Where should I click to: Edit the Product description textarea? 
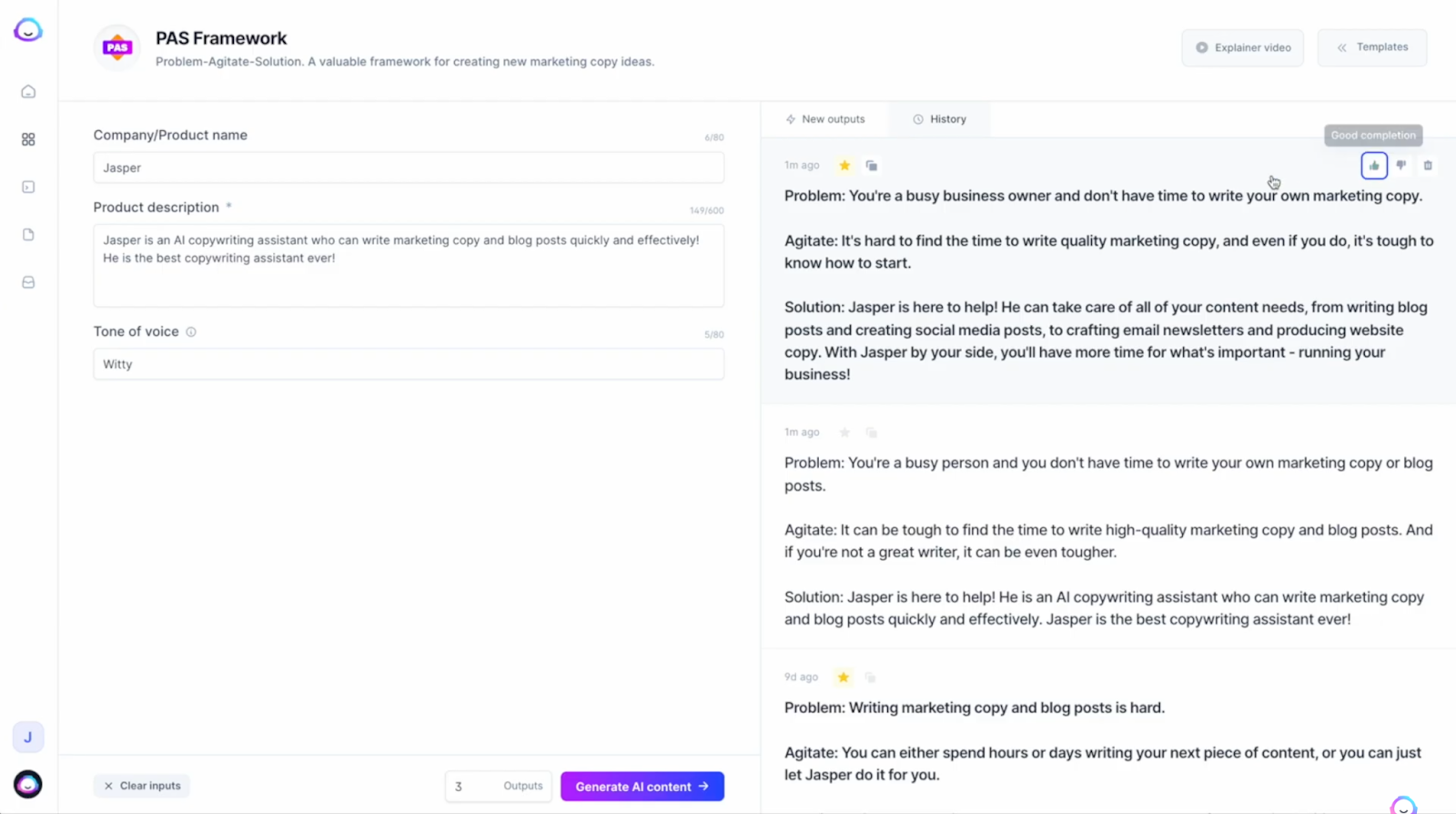click(409, 265)
